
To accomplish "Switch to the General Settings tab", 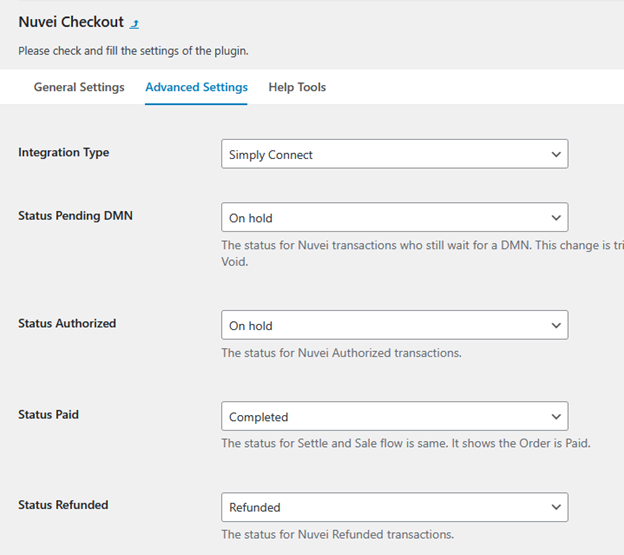I will [79, 87].
